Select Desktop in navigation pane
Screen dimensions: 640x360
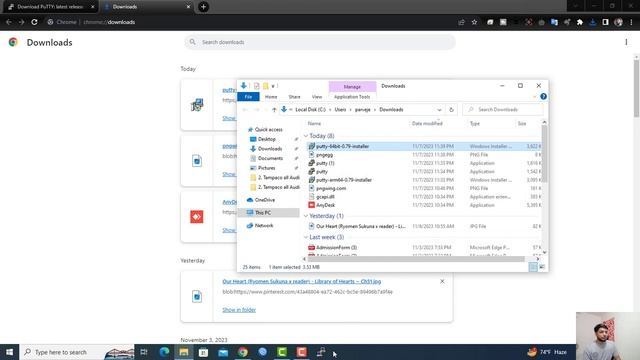267,139
